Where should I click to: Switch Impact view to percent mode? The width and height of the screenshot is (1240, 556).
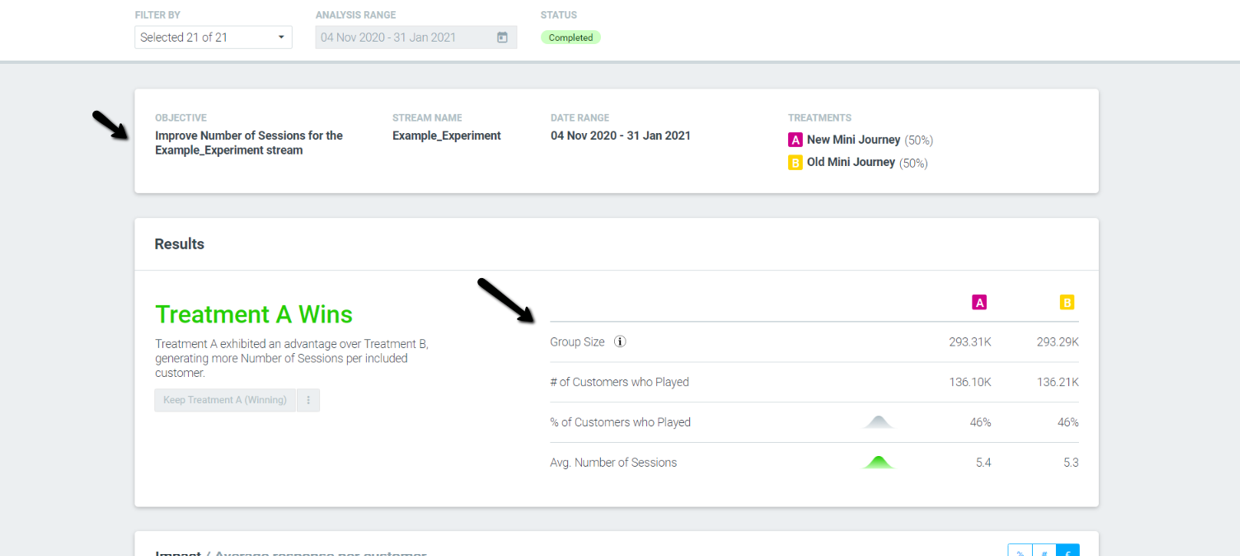[x=1019, y=551]
